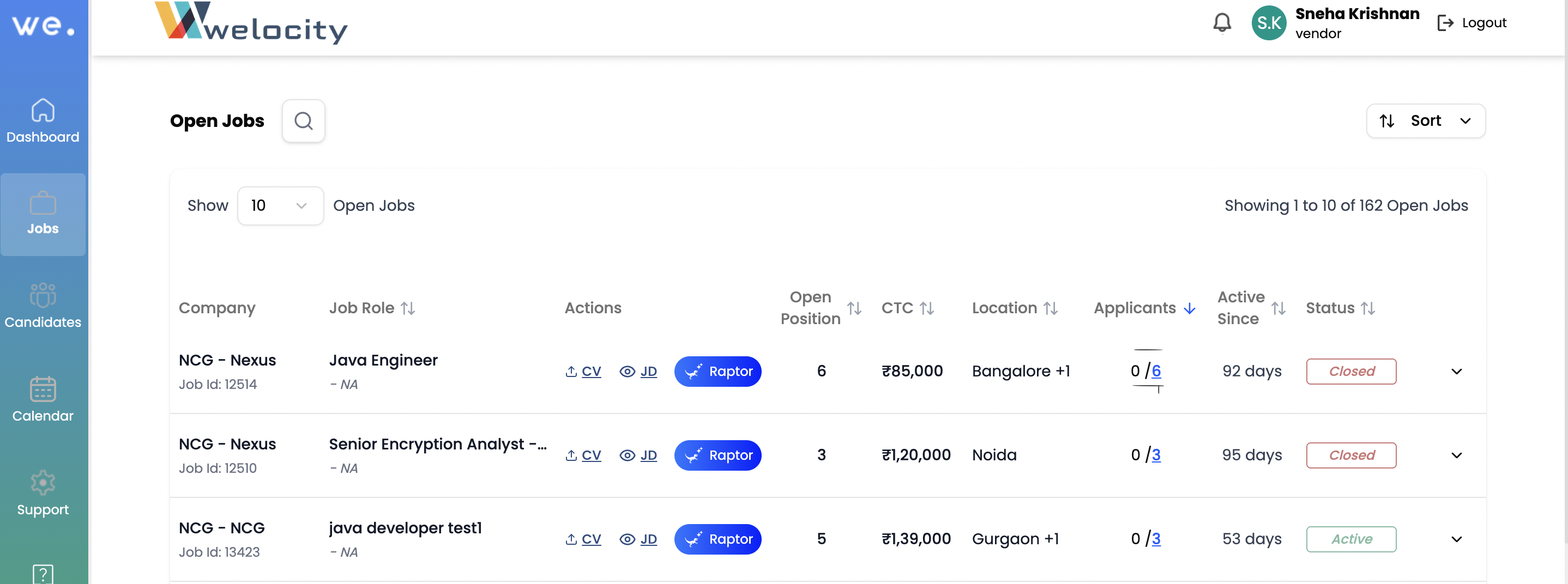Sort table by Location column arrows
Viewport: 1568px width, 584px height.
[x=1050, y=308]
